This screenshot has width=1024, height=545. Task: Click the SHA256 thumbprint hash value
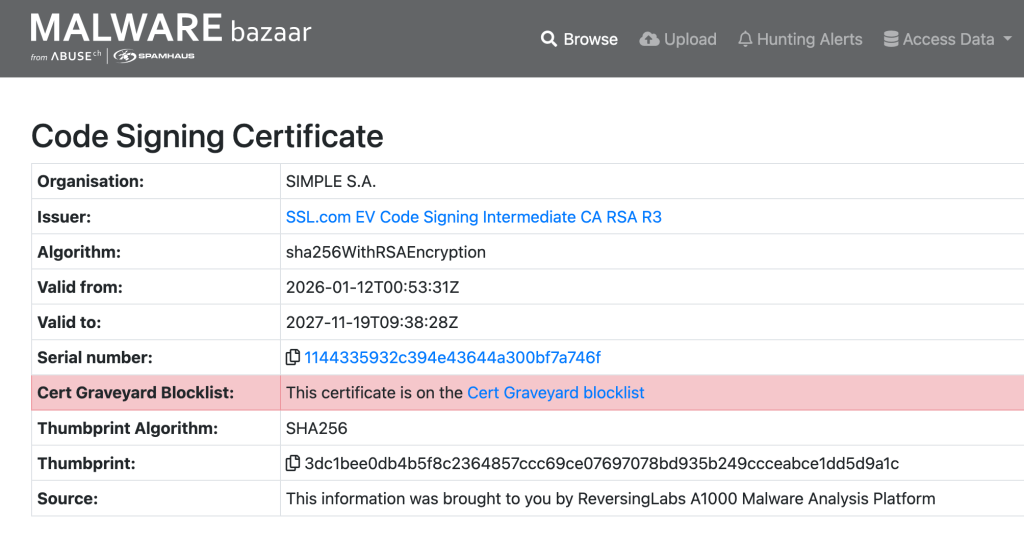tap(601, 463)
